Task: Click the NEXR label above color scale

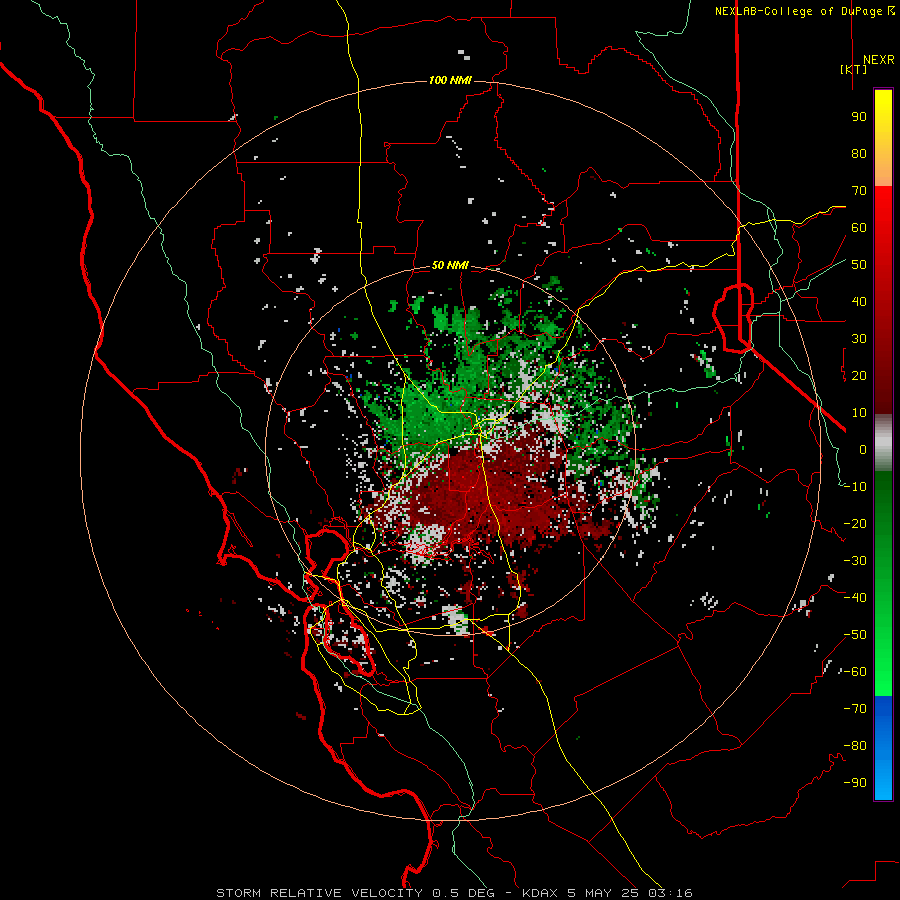Action: pyautogui.click(x=878, y=60)
